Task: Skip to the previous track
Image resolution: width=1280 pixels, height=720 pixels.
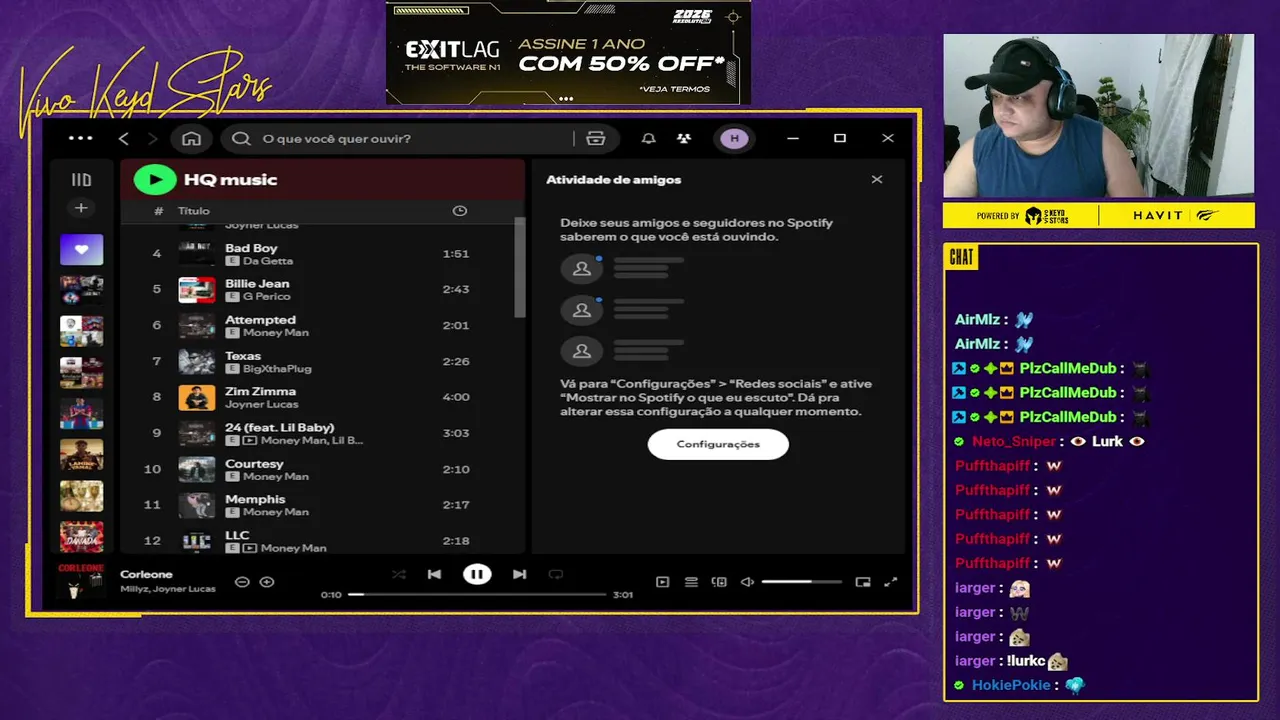Action: click(434, 574)
